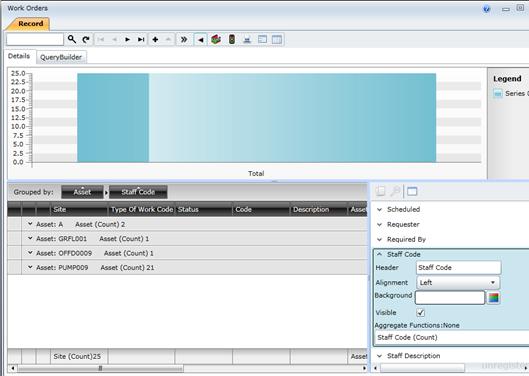The image size is (529, 376).
Task: Click the double chevron expand icon
Action: (184, 39)
